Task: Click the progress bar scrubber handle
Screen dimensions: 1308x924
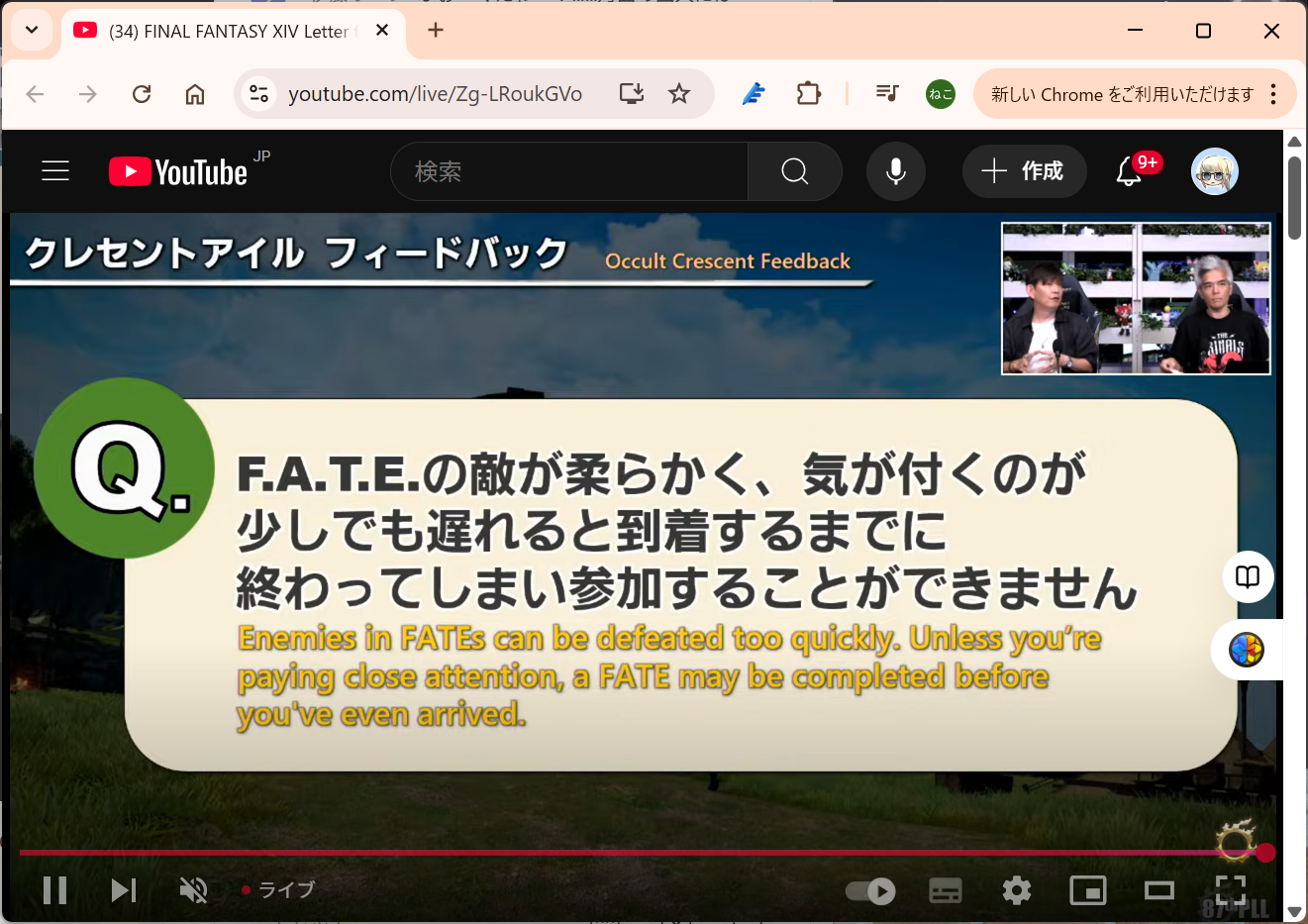Action: point(1265,853)
